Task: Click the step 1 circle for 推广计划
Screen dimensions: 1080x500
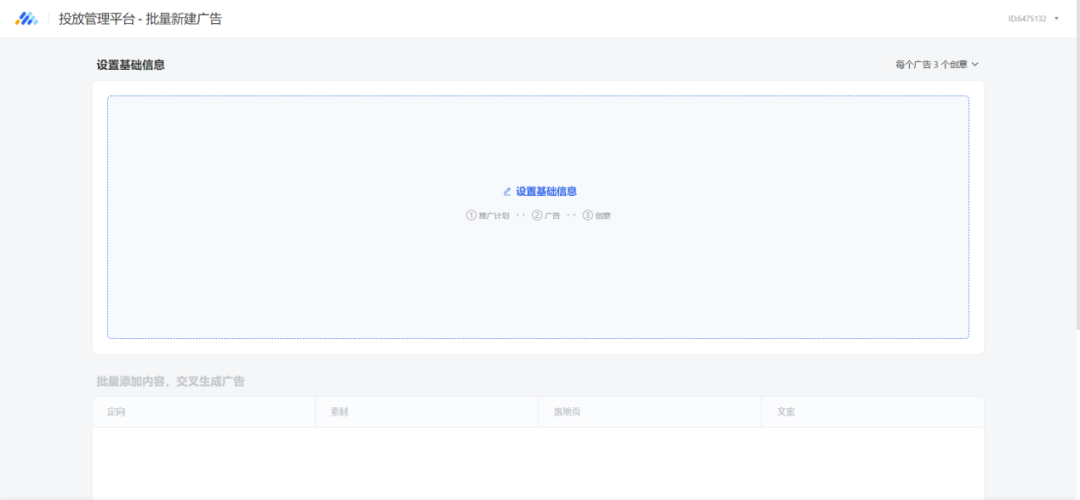Action: coord(471,215)
